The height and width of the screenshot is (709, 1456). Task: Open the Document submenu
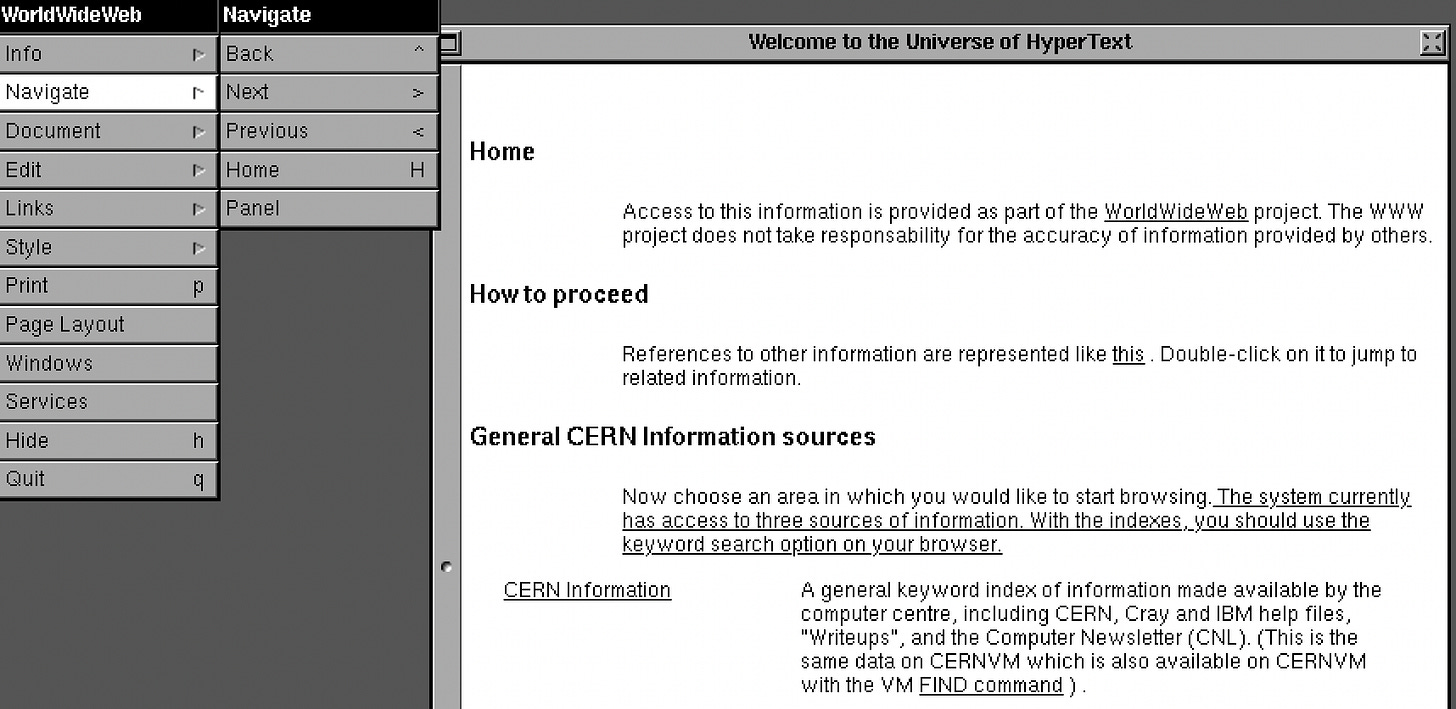pos(108,131)
